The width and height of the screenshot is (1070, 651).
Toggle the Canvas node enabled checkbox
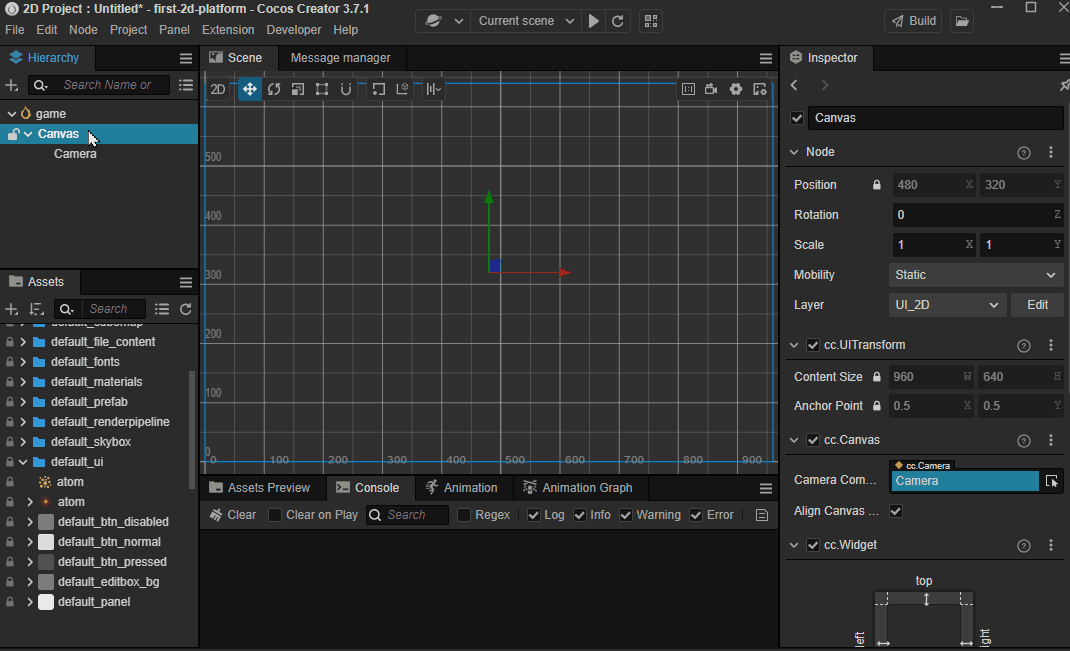click(x=797, y=118)
